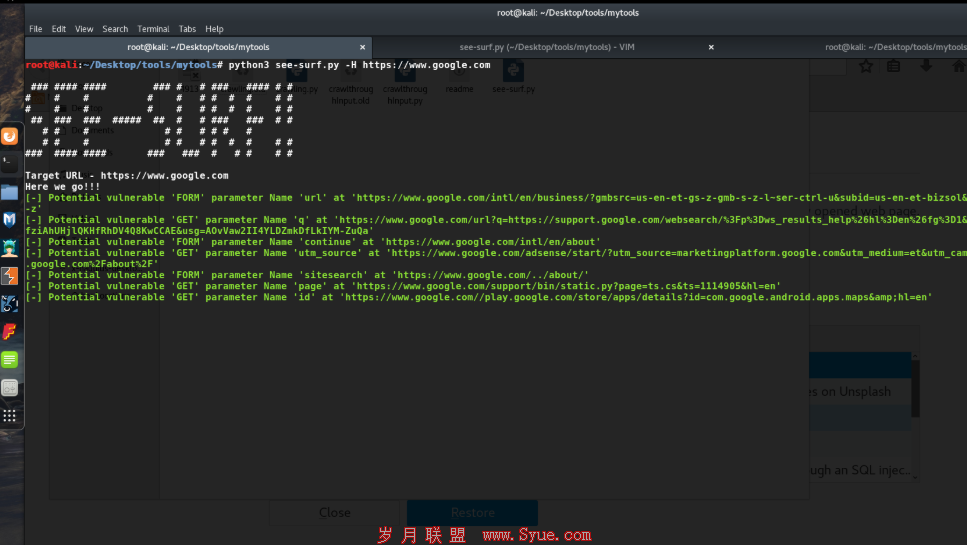Switch to the third root@kali terminal tab

(x=895, y=47)
